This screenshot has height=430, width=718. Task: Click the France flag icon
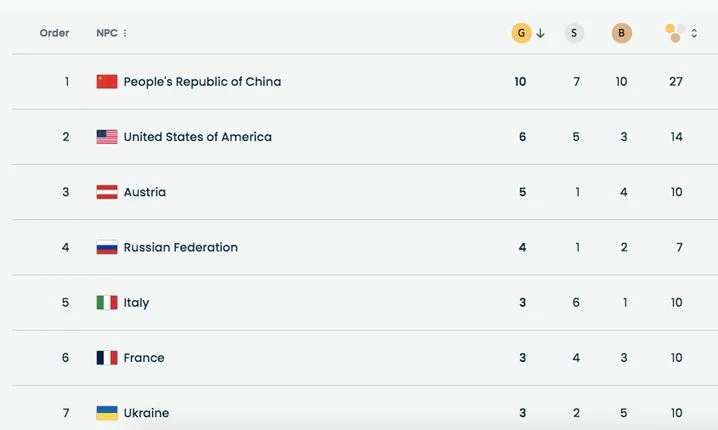[107, 357]
